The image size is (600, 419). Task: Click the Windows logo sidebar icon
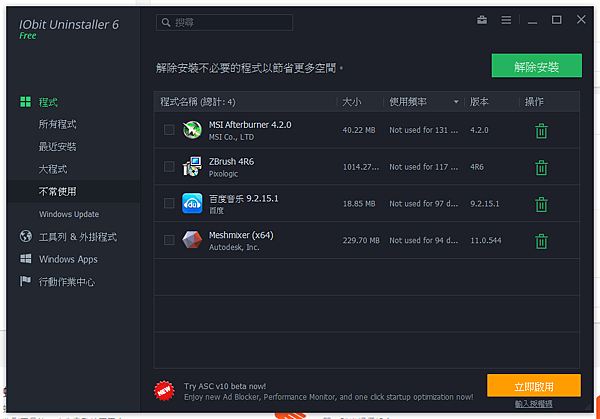(26, 259)
